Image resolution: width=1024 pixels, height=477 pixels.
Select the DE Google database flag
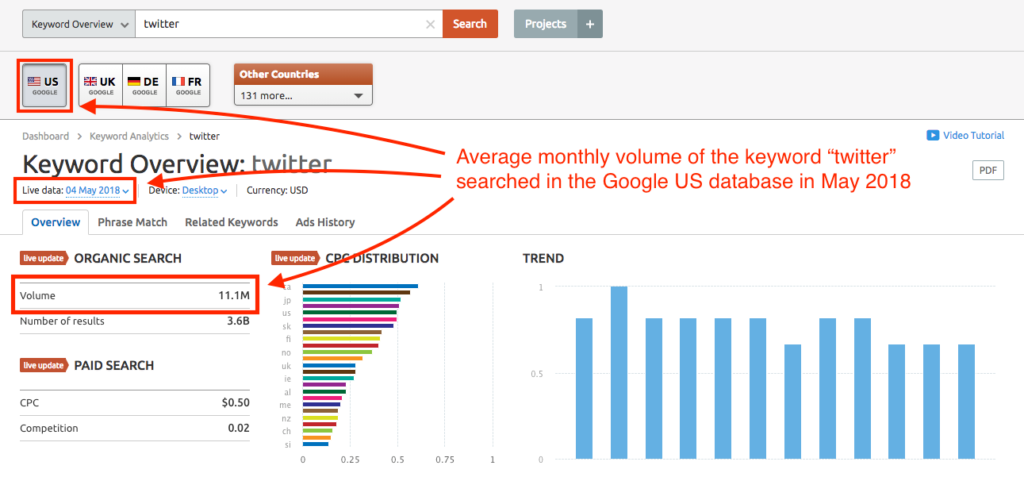click(x=144, y=85)
